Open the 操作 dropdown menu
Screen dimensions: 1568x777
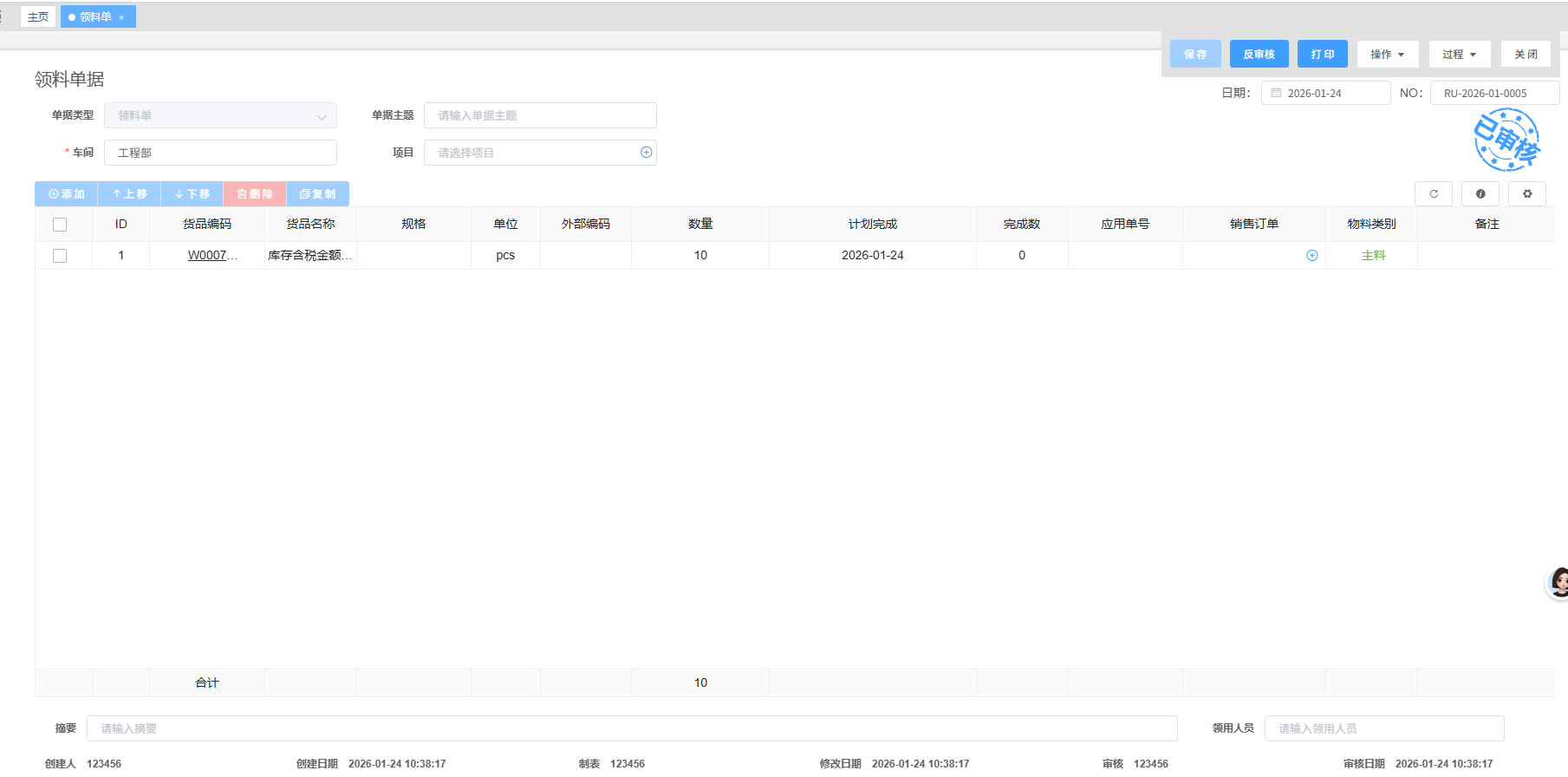1387,55
